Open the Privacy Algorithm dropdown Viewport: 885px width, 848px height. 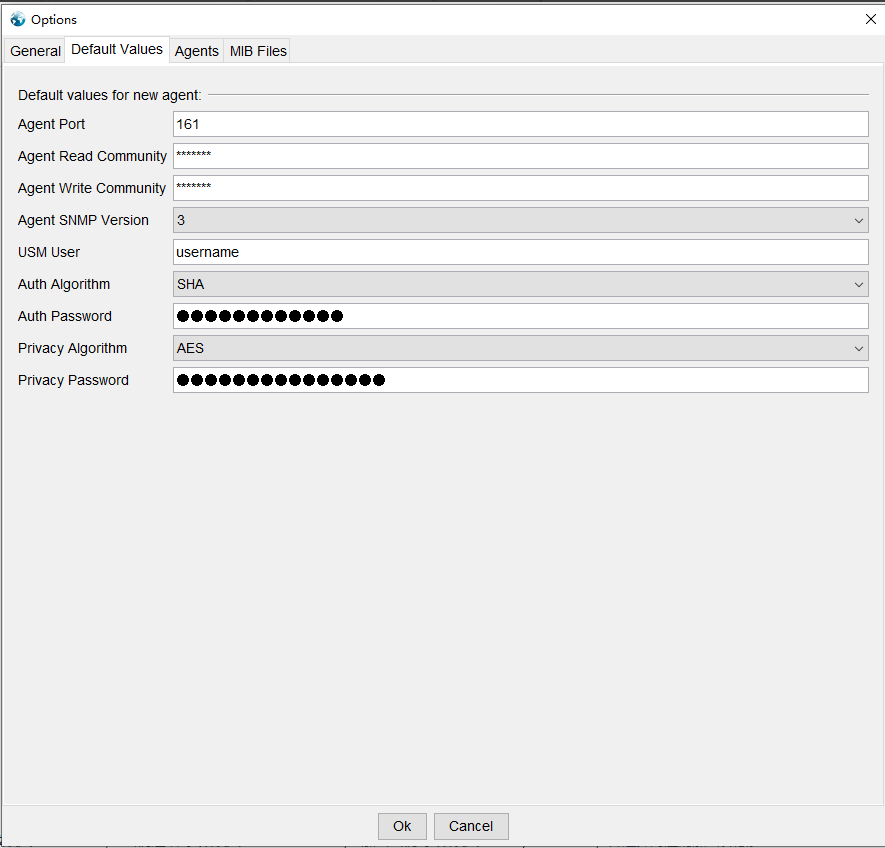tap(520, 348)
